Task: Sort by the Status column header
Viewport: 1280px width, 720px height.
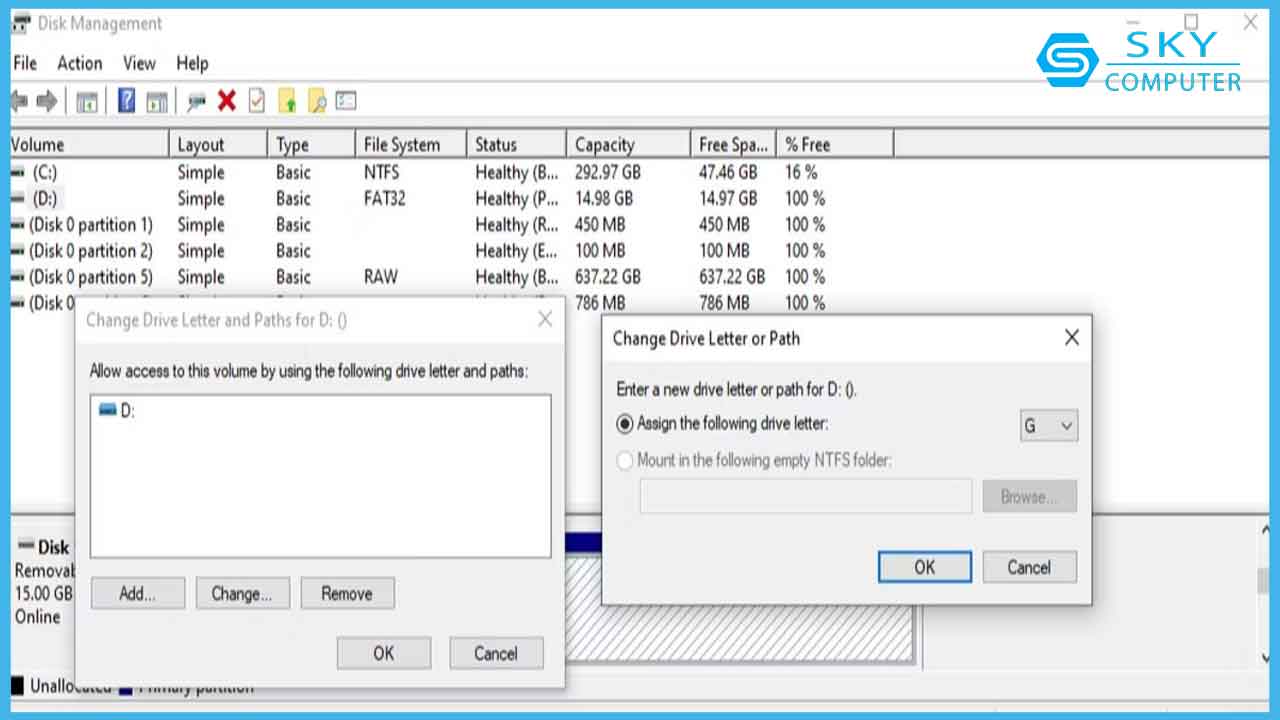Action: point(516,145)
